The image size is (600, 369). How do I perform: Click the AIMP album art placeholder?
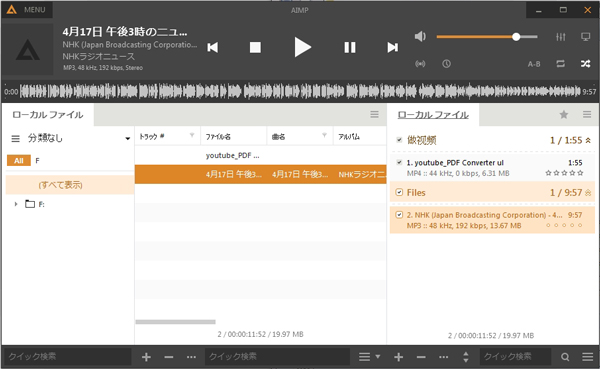pos(28,49)
